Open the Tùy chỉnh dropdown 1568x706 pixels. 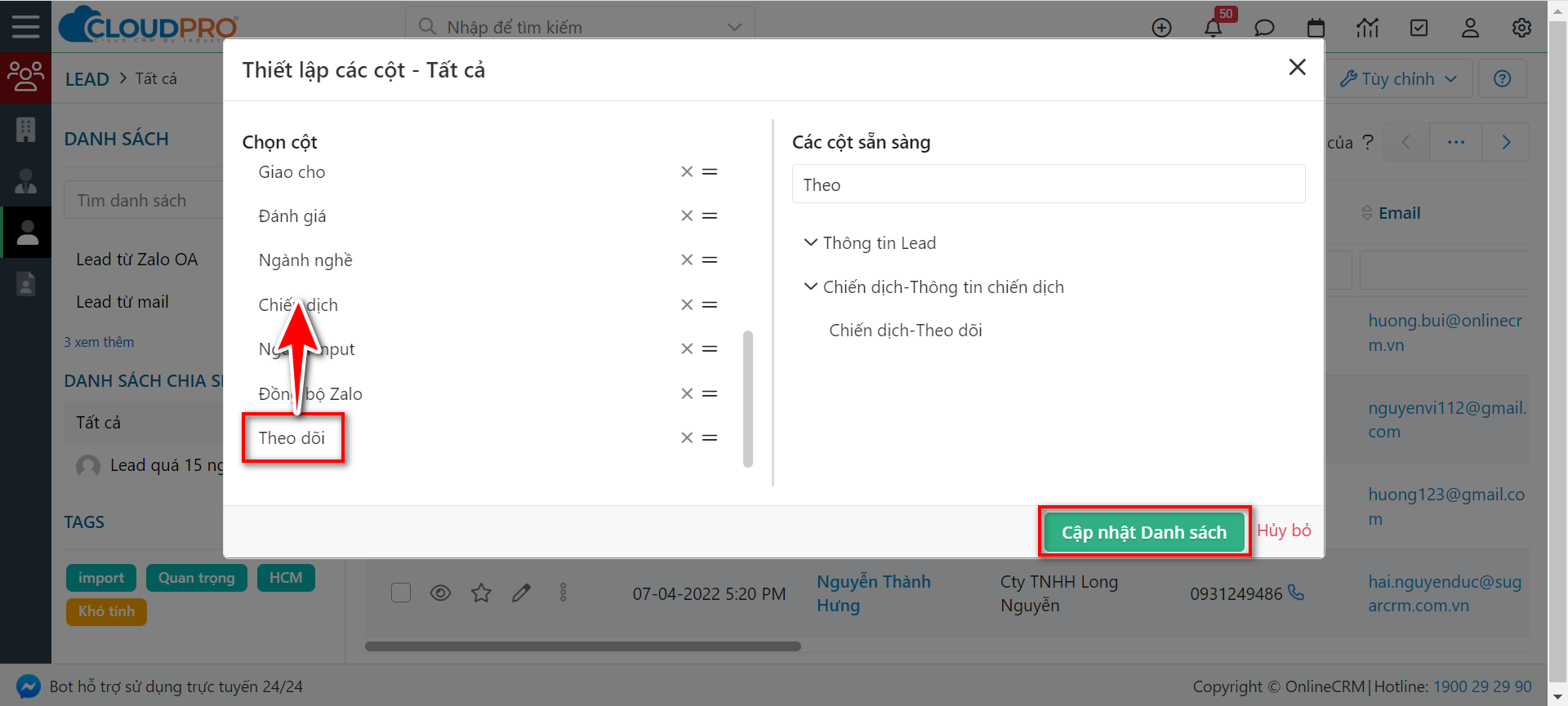1398,78
